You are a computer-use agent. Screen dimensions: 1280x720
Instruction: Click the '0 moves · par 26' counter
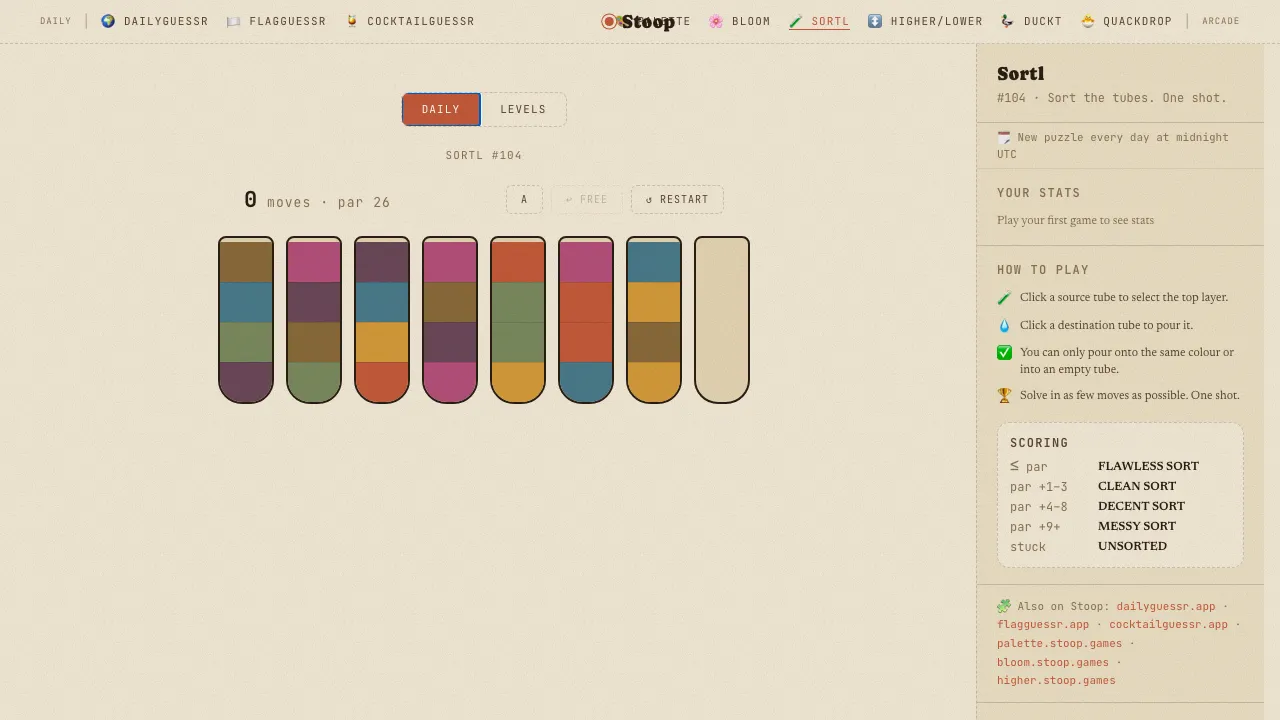(317, 200)
